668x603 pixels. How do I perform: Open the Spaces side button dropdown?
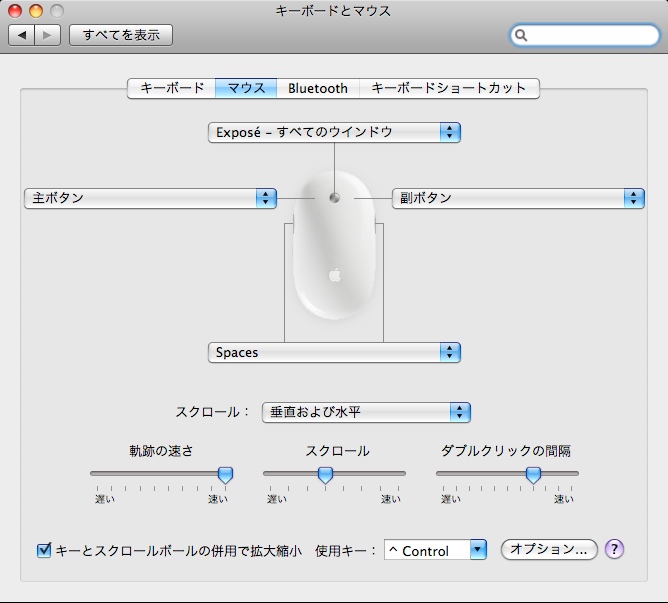pyautogui.click(x=334, y=352)
